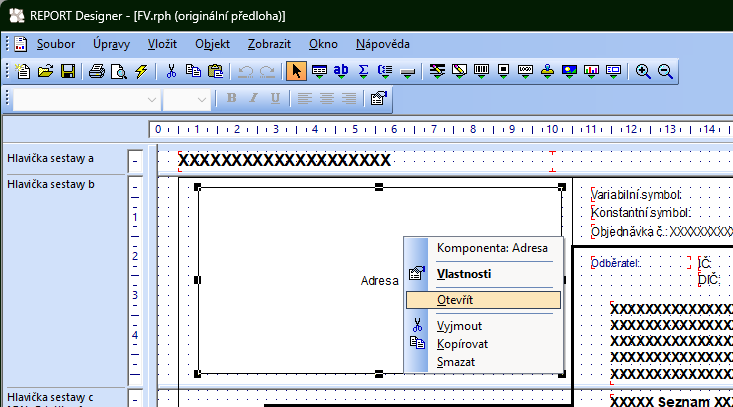Open the Úpravy menu
The image size is (733, 407).
[x=111, y=44]
